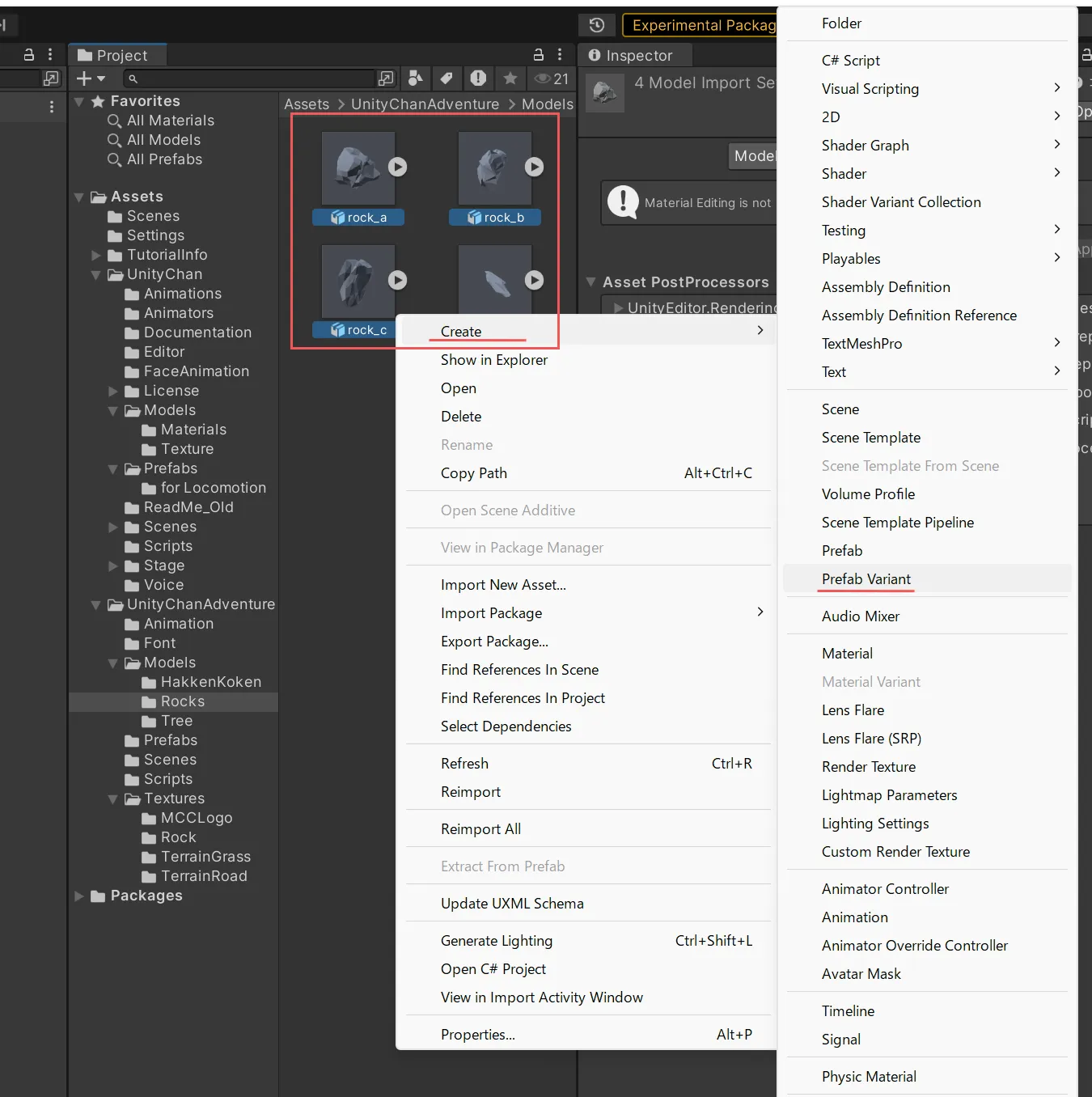Collapse the UnityChanAdventure folder tree
This screenshot has height=1097, width=1092.
[95, 604]
